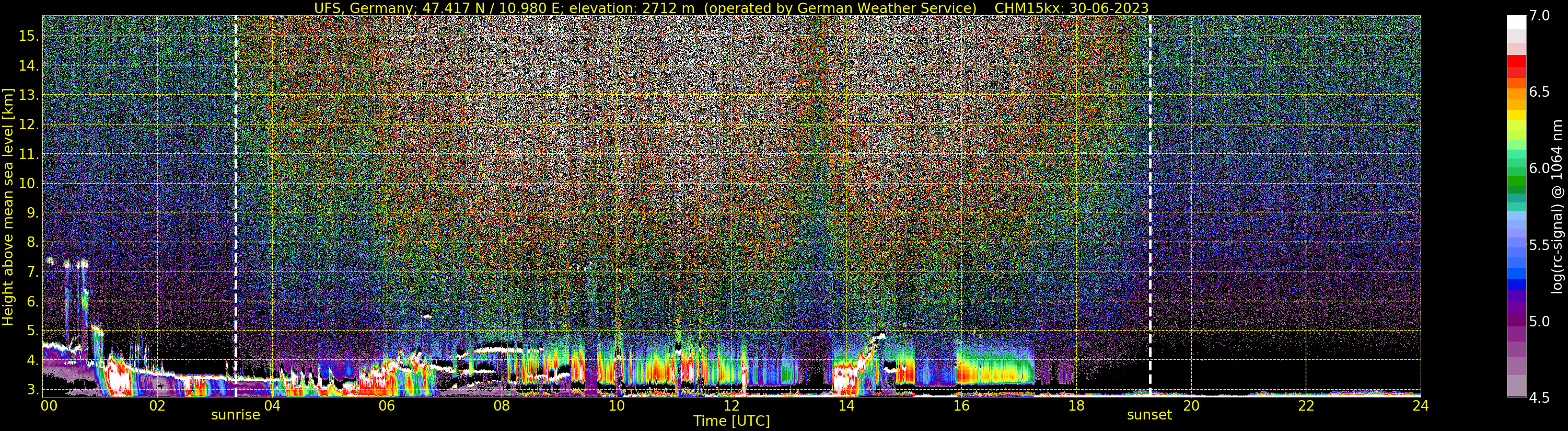Click the height axis tick '10.'

[29, 183]
